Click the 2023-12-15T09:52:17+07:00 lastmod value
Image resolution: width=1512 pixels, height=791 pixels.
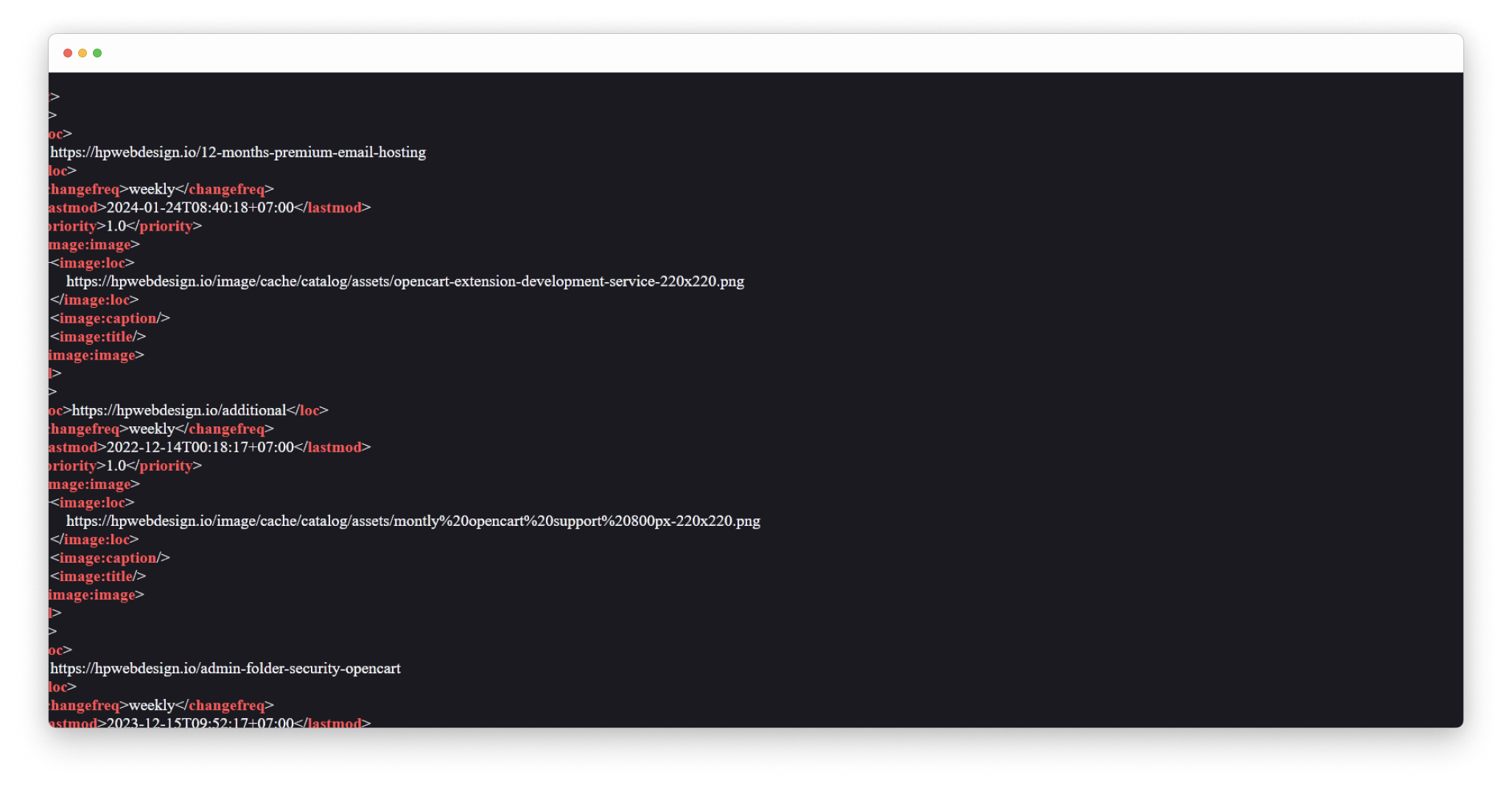pyautogui.click(x=200, y=723)
